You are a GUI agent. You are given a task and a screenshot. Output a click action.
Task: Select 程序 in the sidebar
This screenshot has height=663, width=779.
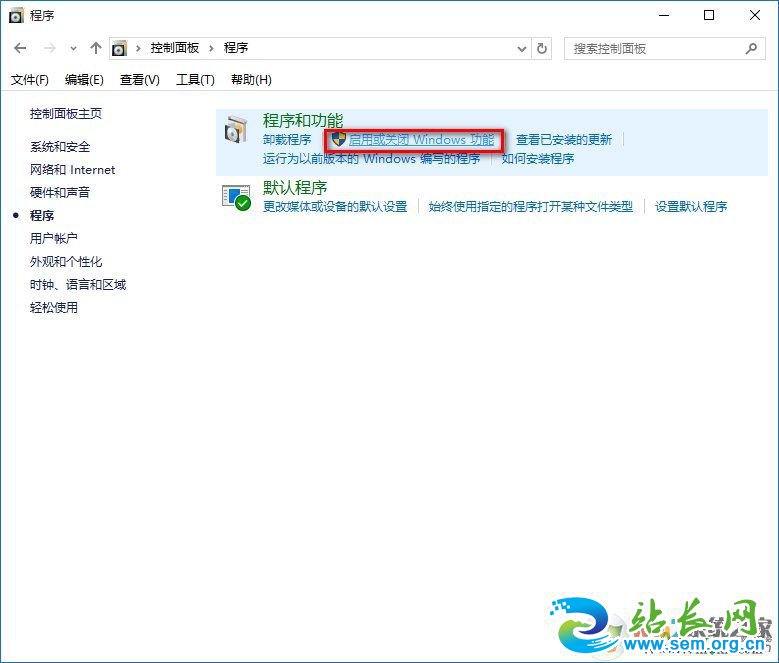[x=42, y=216]
